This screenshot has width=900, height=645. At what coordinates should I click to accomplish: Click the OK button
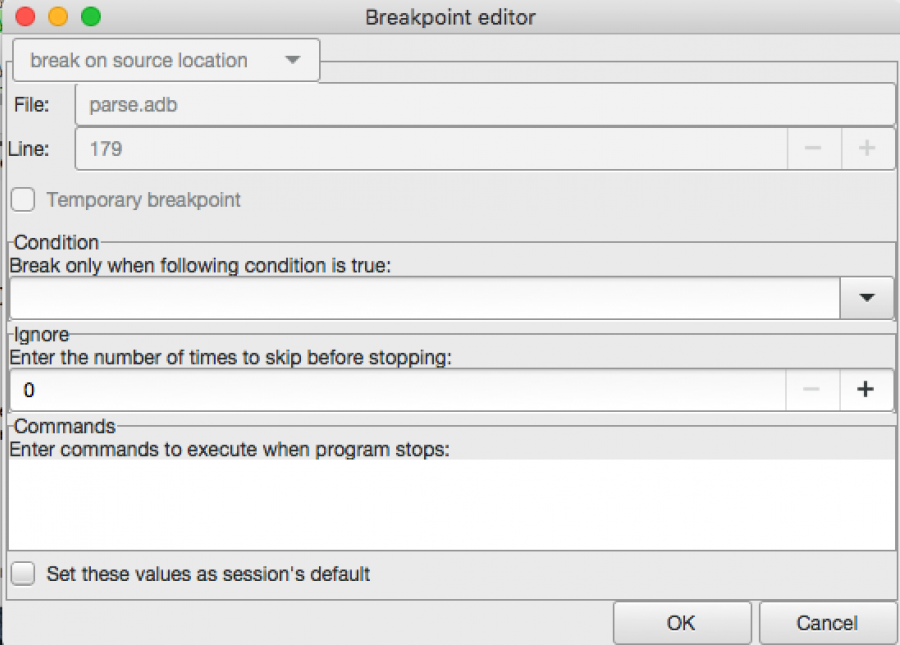click(x=682, y=623)
